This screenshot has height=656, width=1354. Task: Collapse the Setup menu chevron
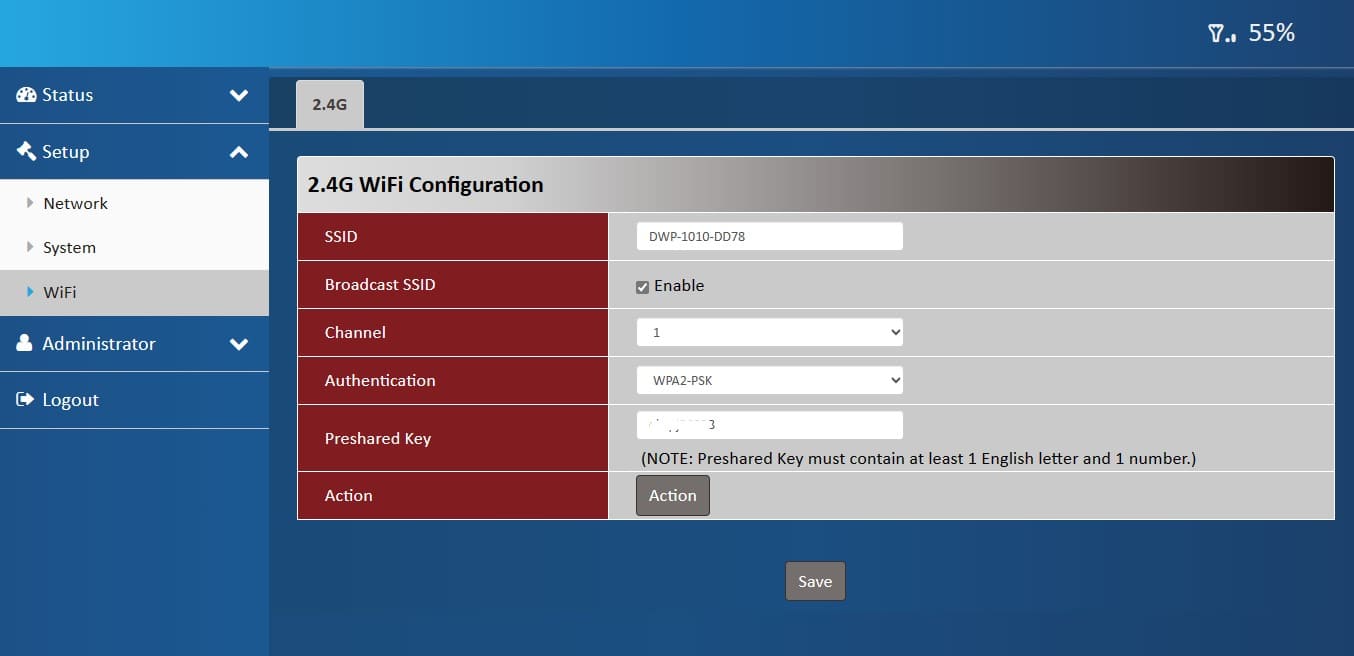click(239, 152)
